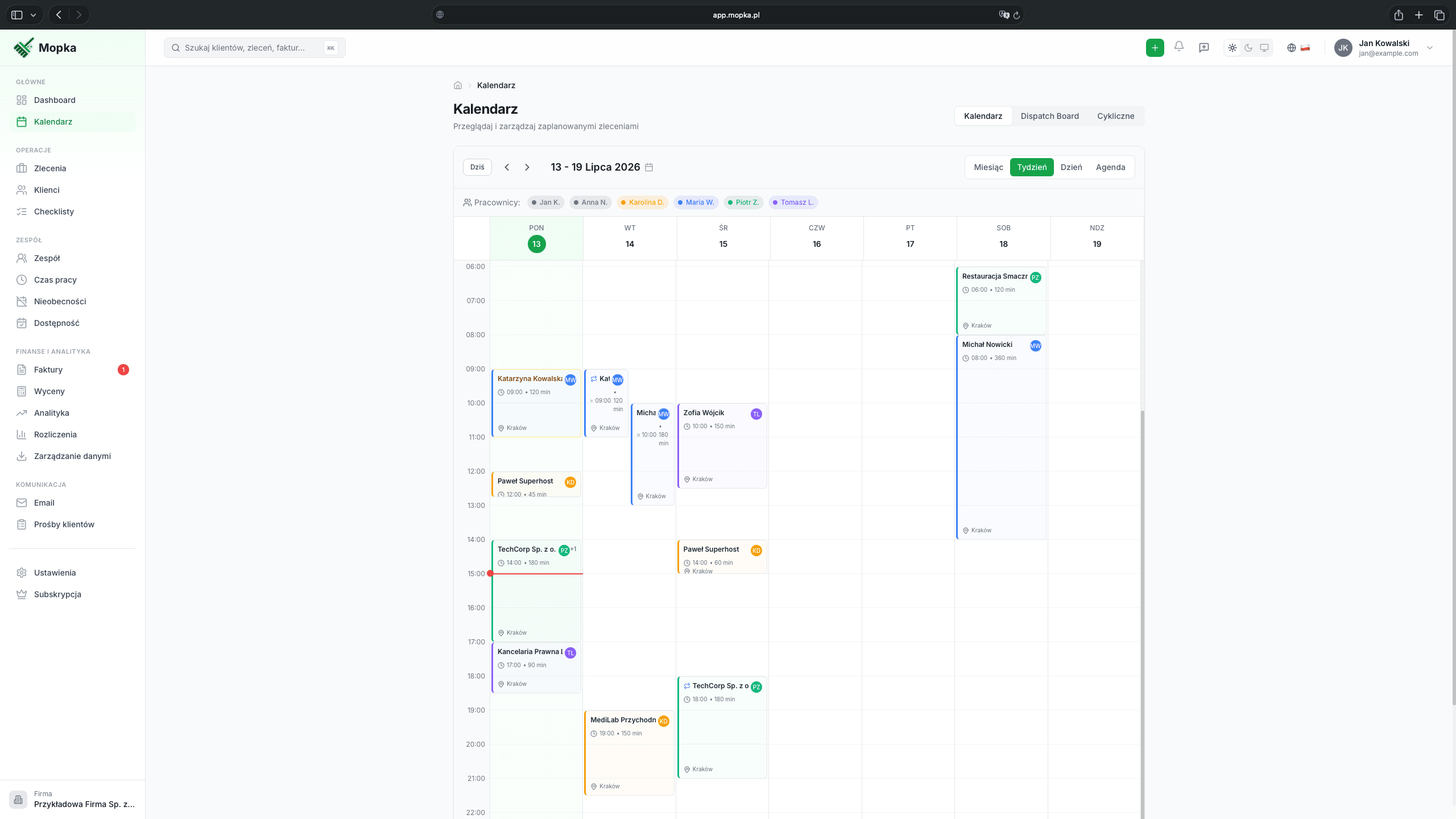
Task: Open Zlecenia in sidebar
Action: (73, 168)
